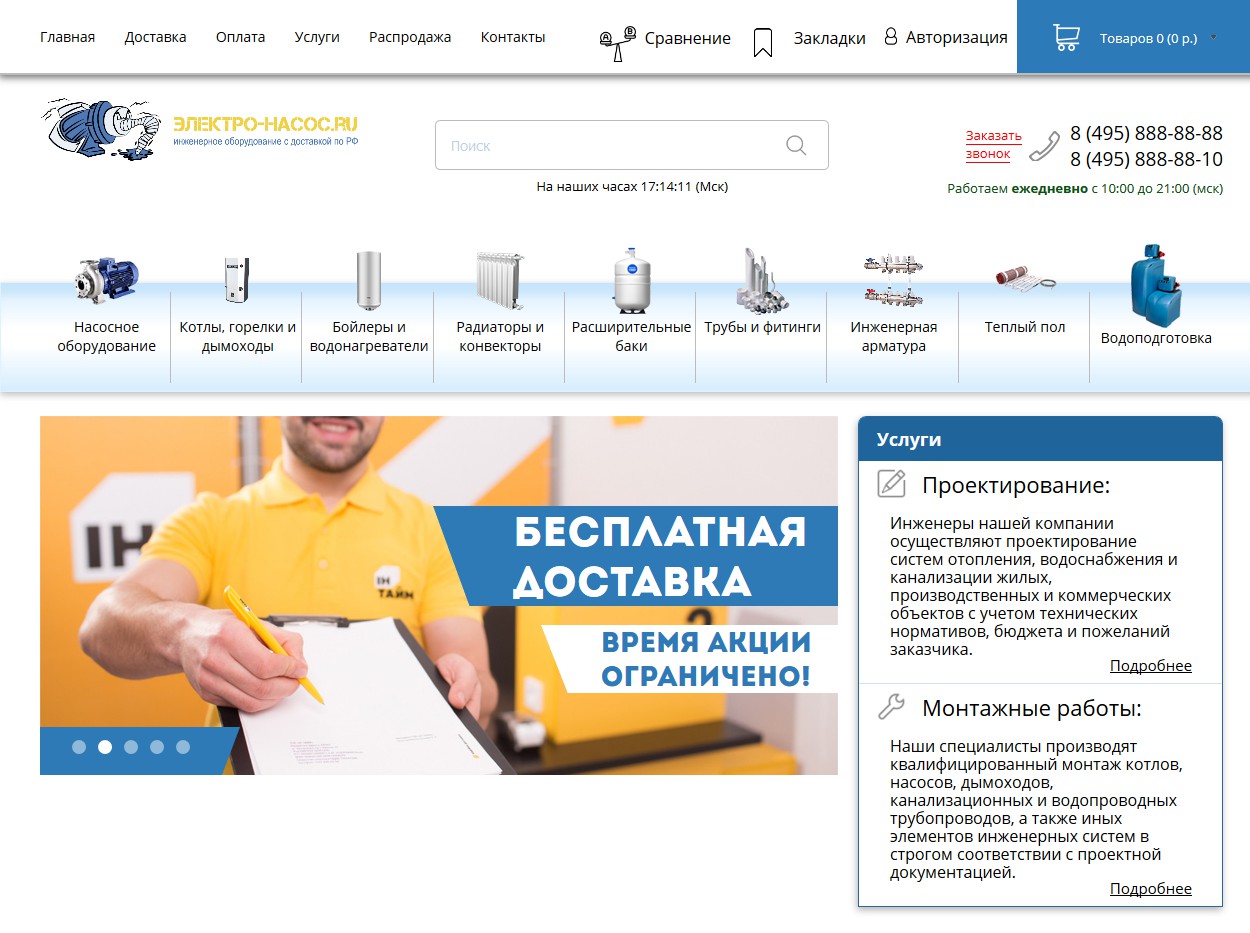Click the blue water softener image
This screenshot has width=1250, height=933.
[x=1156, y=285]
